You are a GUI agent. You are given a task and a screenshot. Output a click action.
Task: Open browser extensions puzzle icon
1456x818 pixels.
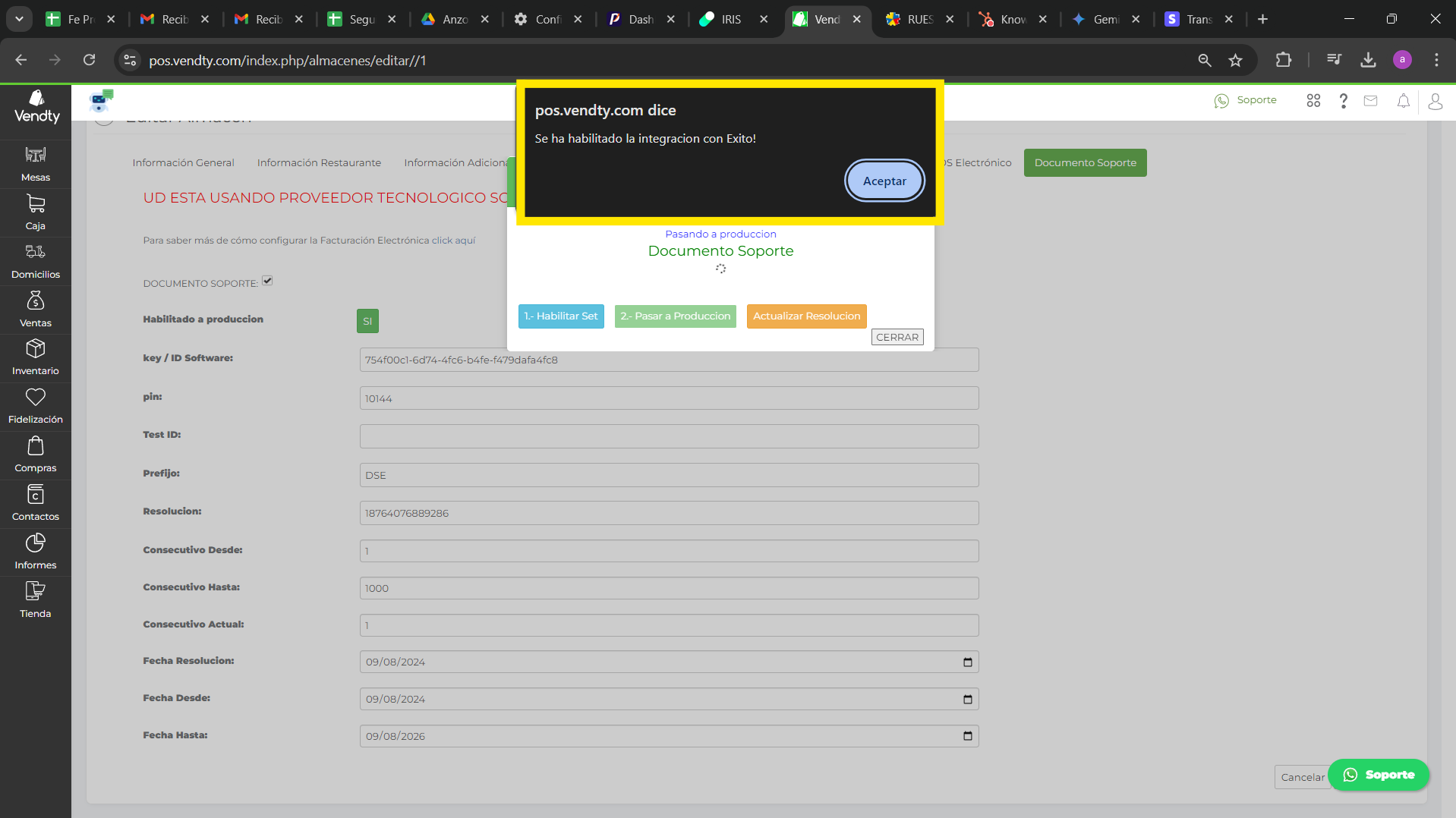[x=1284, y=60]
